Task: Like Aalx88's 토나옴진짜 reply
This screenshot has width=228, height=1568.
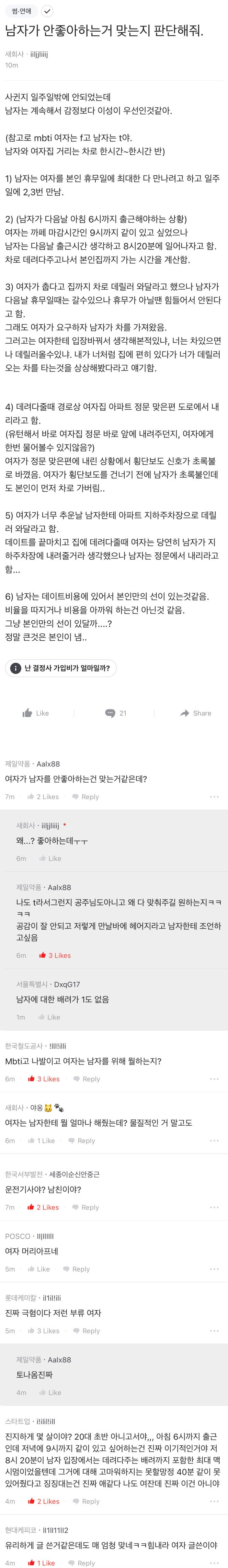Action: pyautogui.click(x=49, y=1392)
